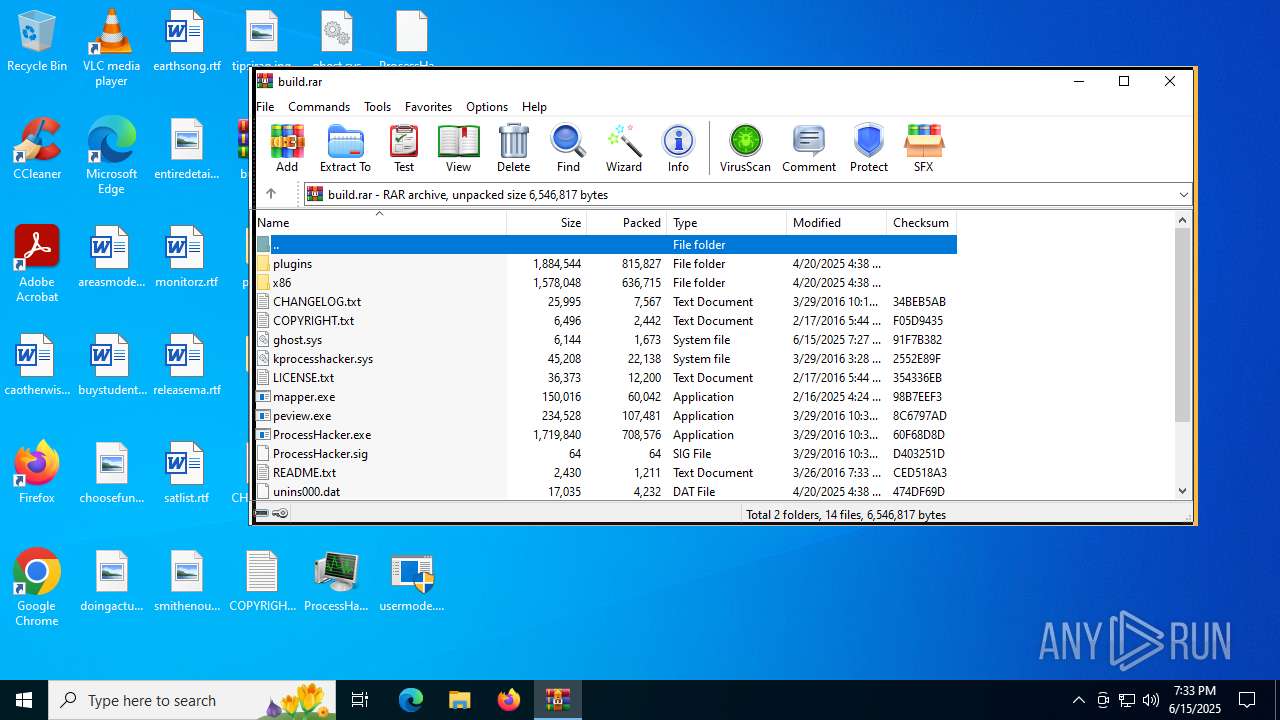Click the Find toolbar icon

pyautogui.click(x=568, y=148)
